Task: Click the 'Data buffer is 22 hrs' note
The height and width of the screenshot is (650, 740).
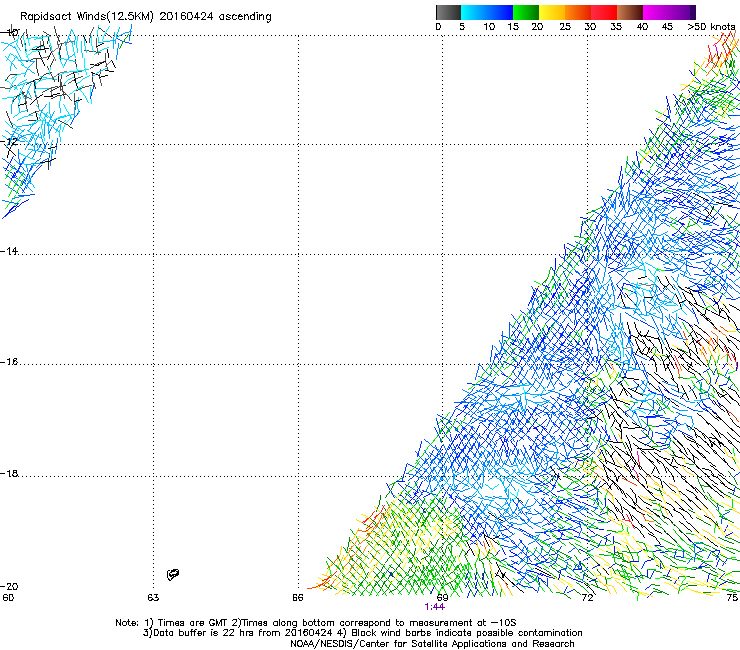Action: 202,633
